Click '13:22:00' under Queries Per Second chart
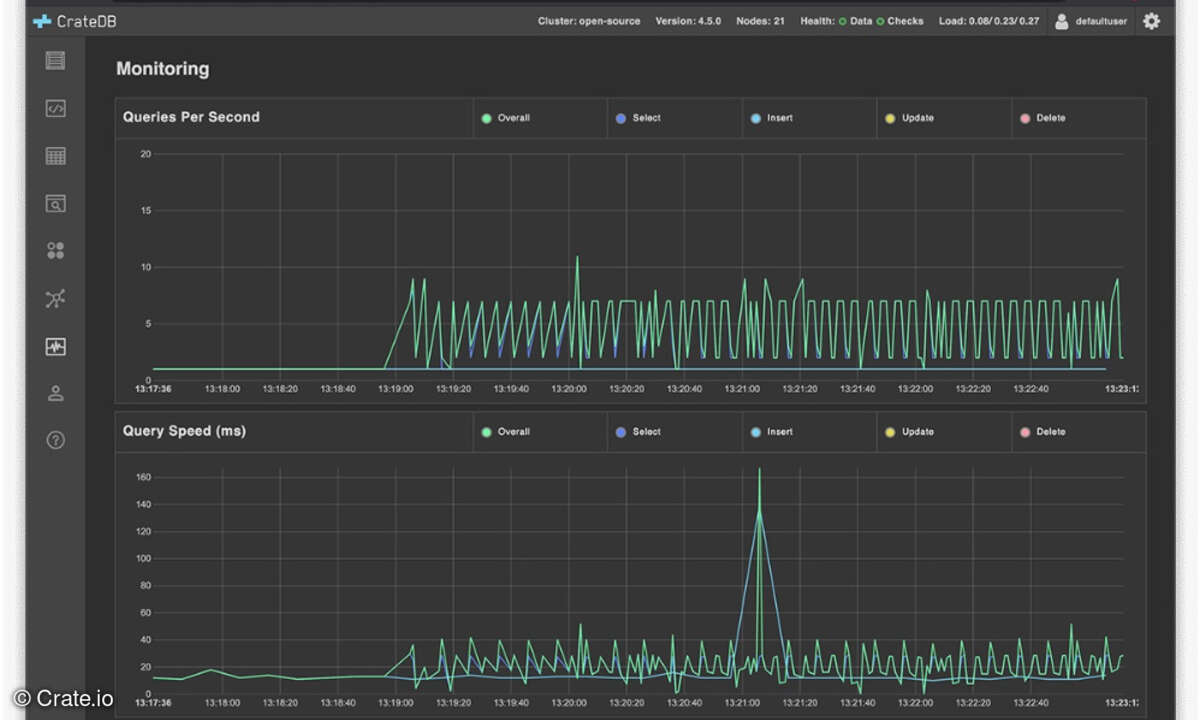This screenshot has width=1200, height=720. coord(915,389)
